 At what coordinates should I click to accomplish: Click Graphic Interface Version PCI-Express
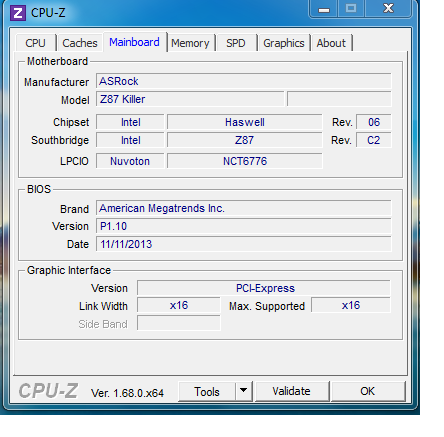264,288
